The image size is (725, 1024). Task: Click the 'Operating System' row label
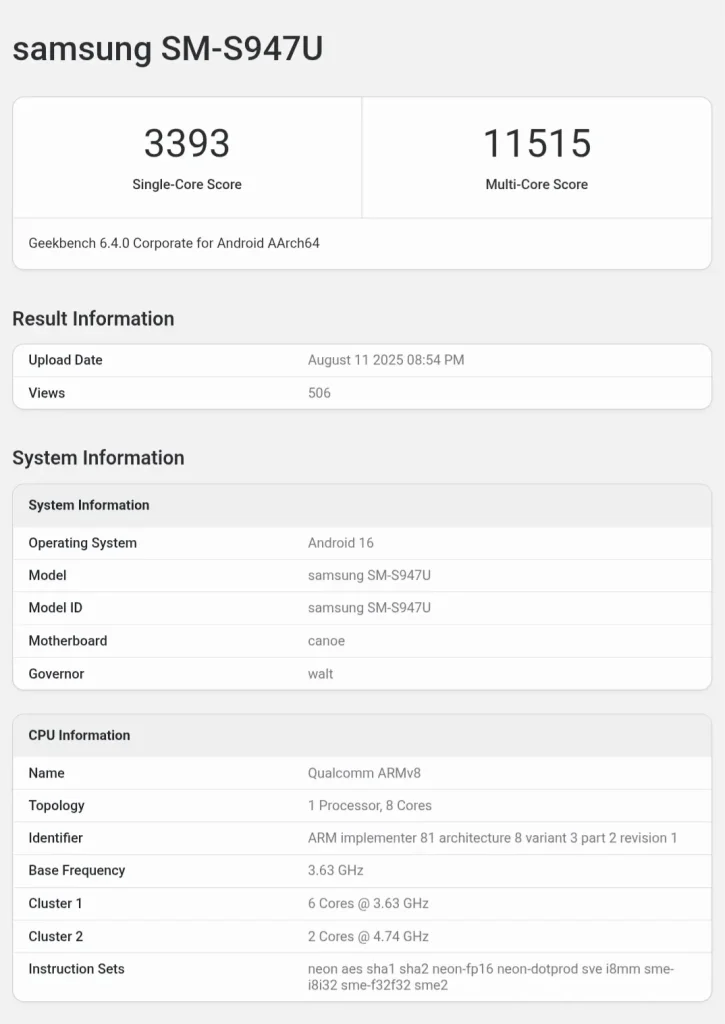(x=82, y=543)
